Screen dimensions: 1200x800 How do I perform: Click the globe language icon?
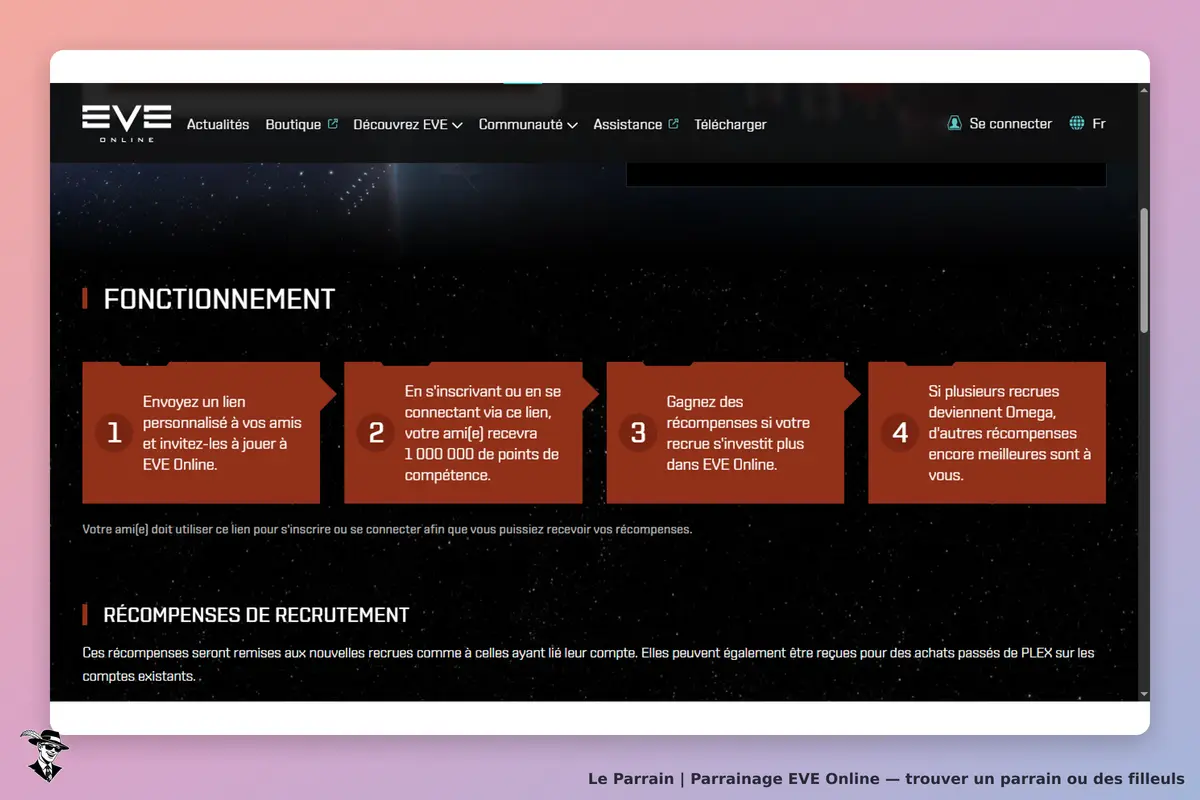1077,124
